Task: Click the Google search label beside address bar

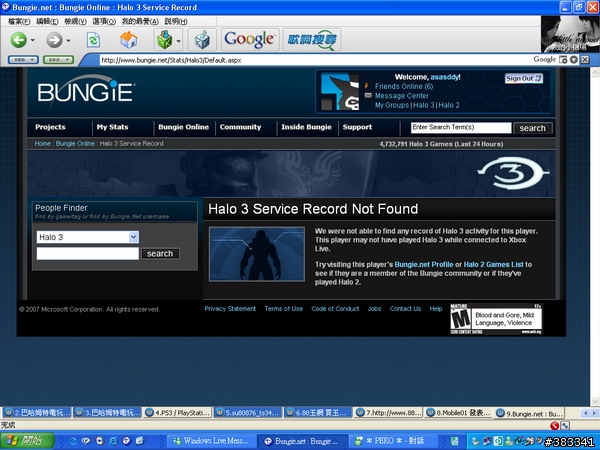Action: tap(545, 59)
